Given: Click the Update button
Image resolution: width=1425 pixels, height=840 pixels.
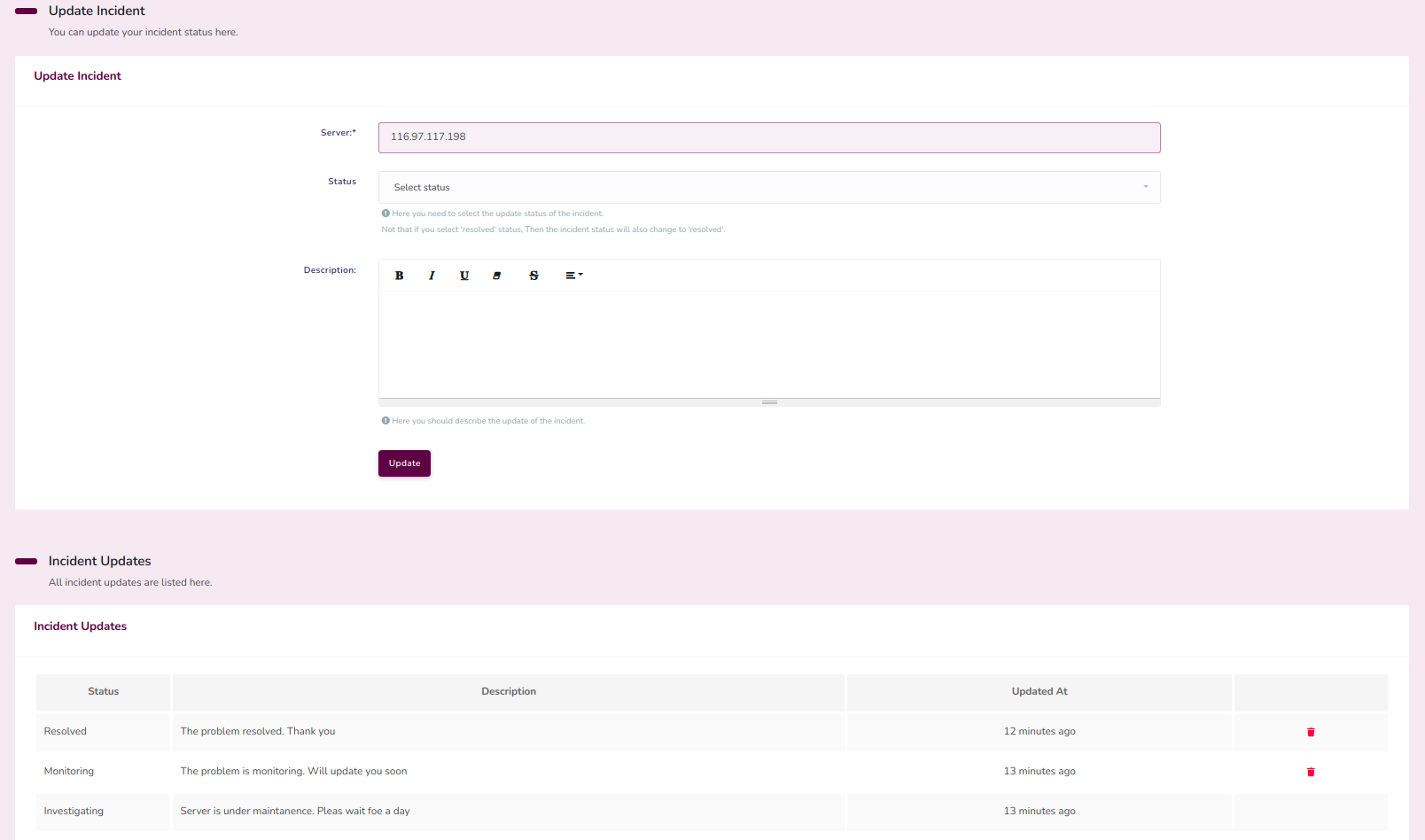Looking at the screenshot, I should pos(404,463).
